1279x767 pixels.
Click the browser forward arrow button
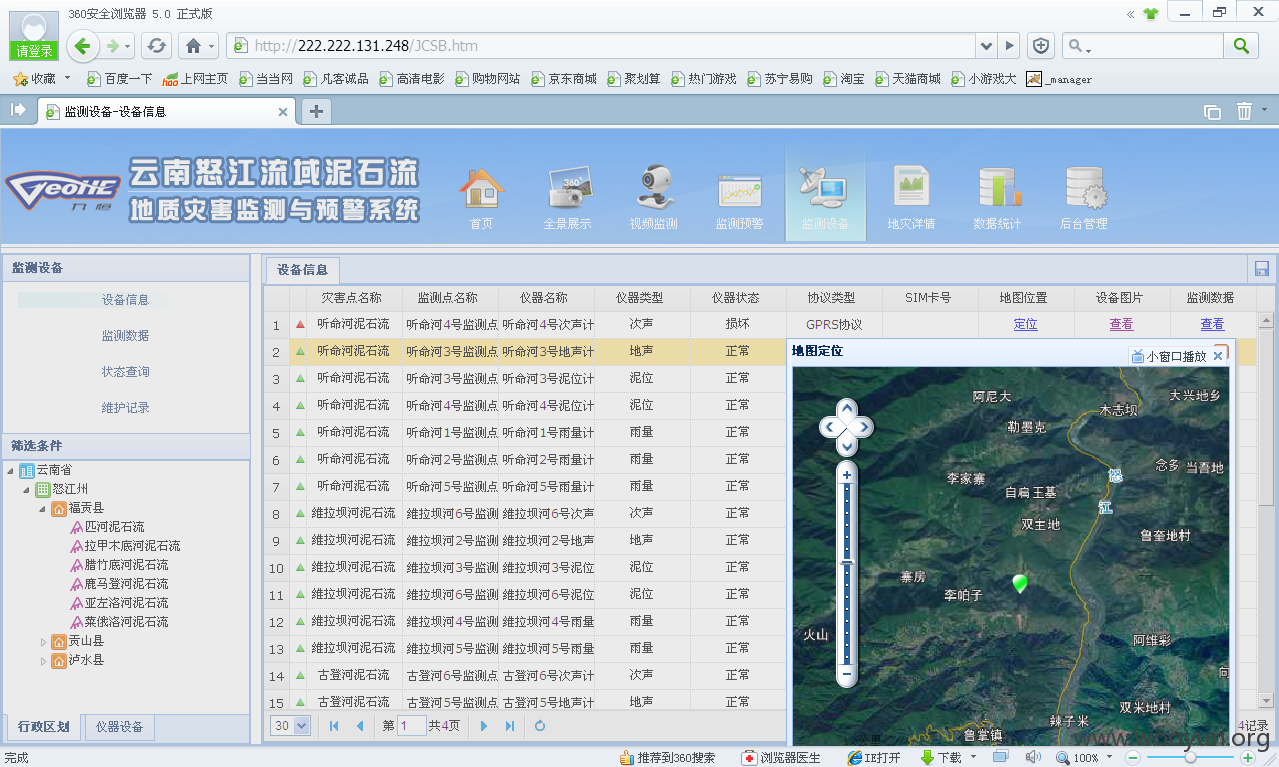113,46
